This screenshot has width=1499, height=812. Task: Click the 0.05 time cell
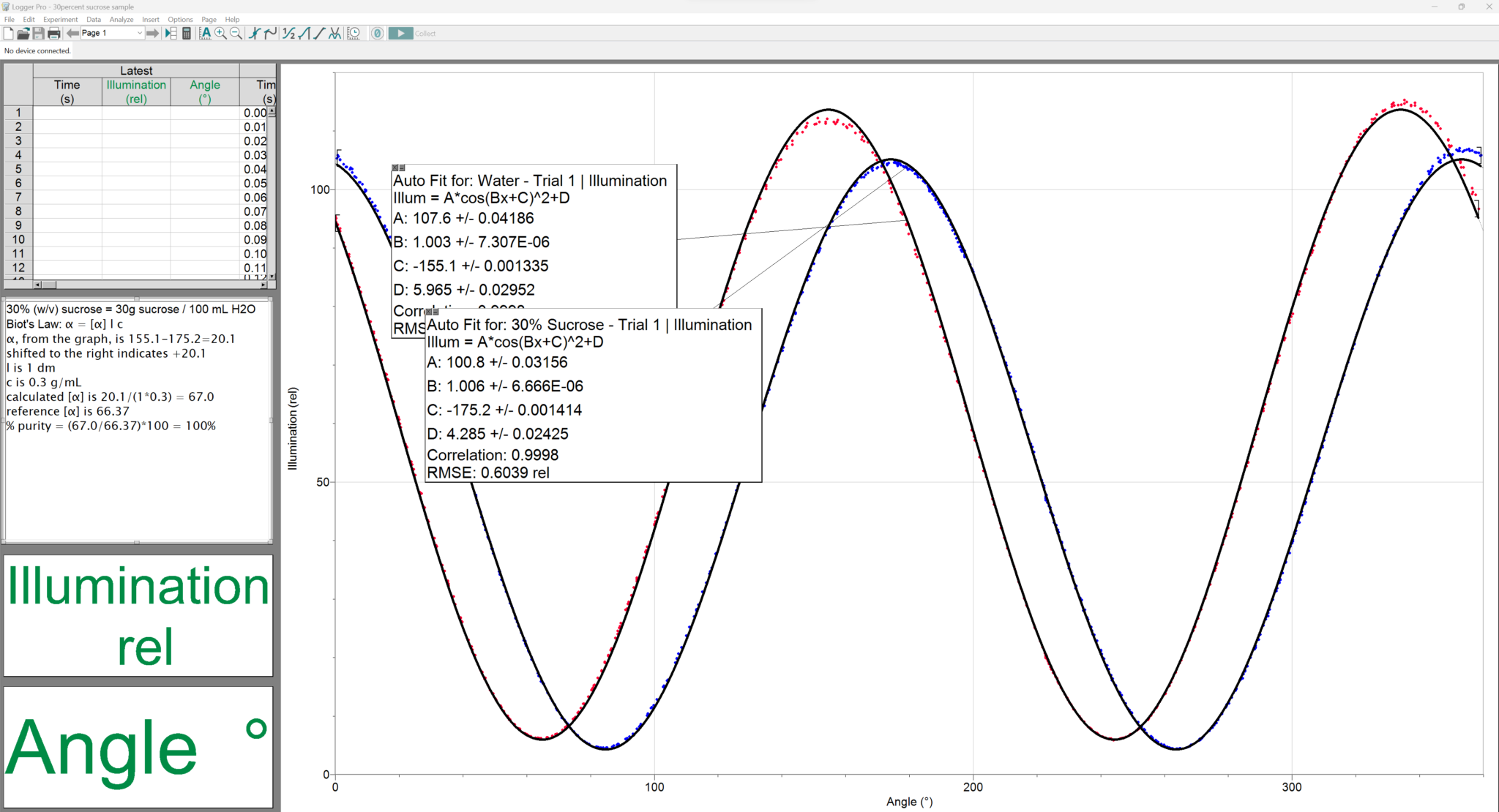(255, 183)
